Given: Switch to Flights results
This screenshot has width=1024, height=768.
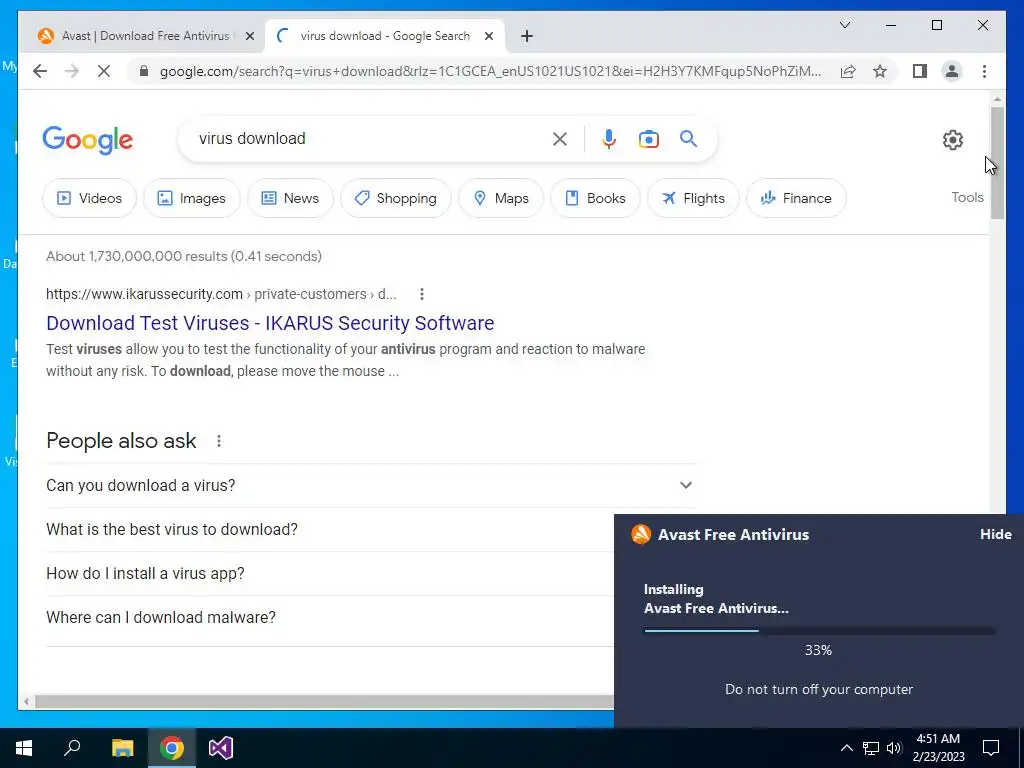Looking at the screenshot, I should point(693,198).
